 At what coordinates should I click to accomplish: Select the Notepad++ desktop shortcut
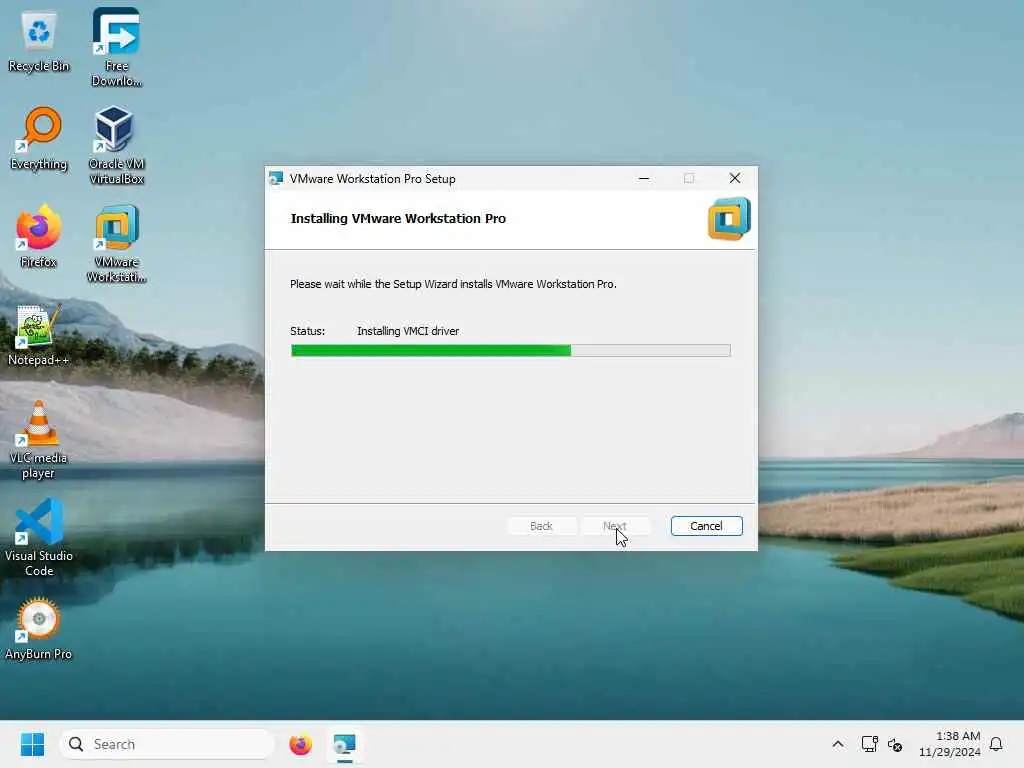coord(39,335)
